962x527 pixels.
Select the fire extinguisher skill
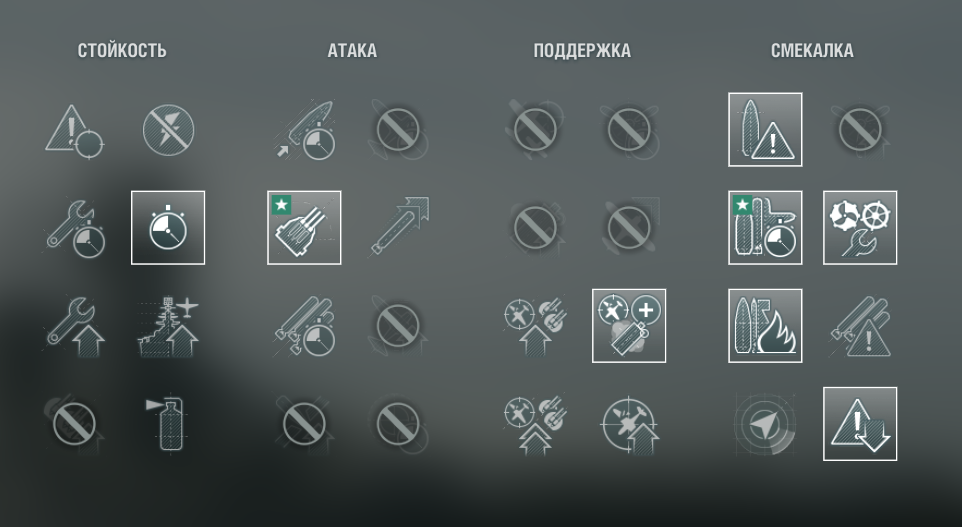(x=168, y=424)
